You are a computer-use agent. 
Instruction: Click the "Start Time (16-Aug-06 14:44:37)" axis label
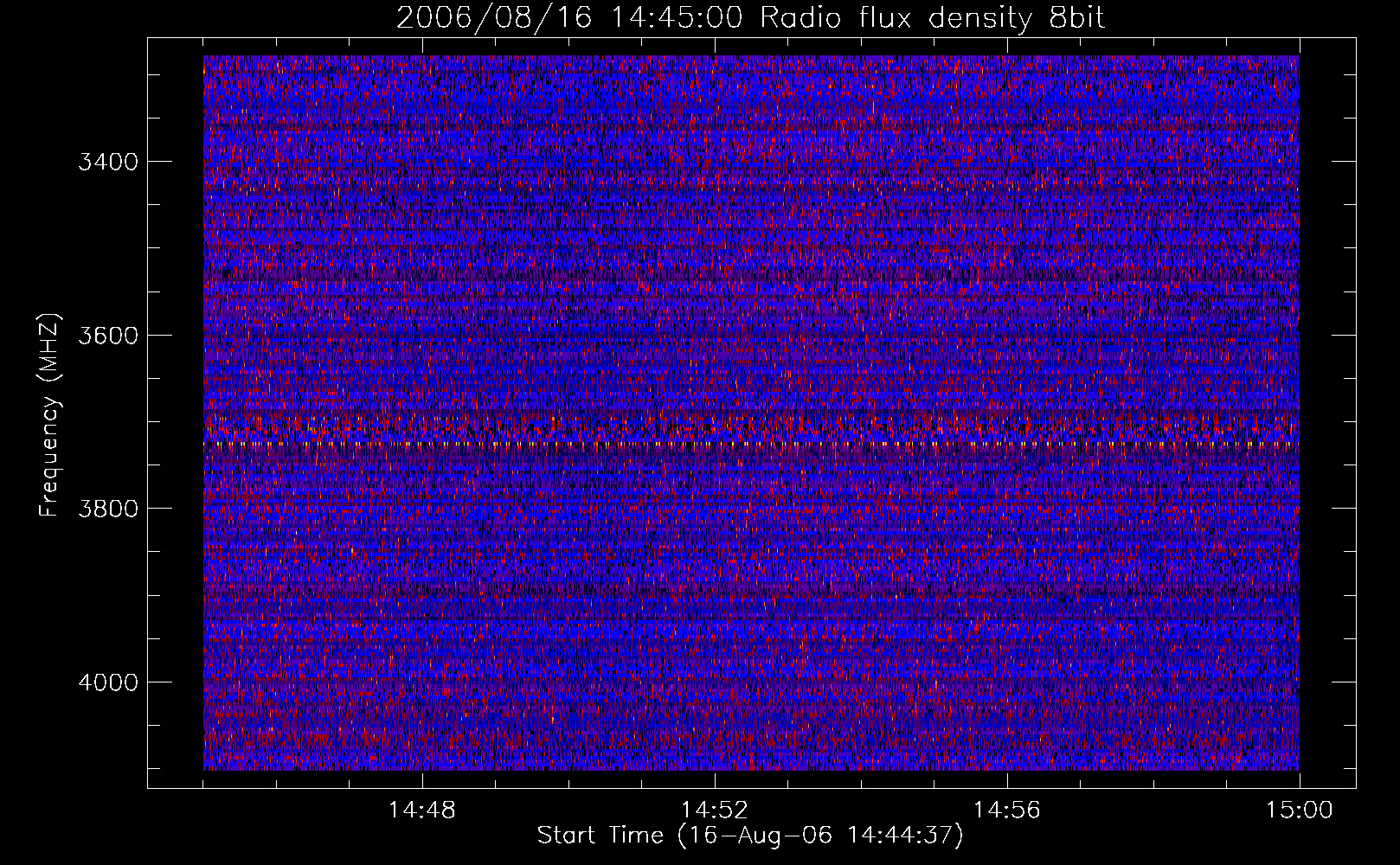coord(750,836)
